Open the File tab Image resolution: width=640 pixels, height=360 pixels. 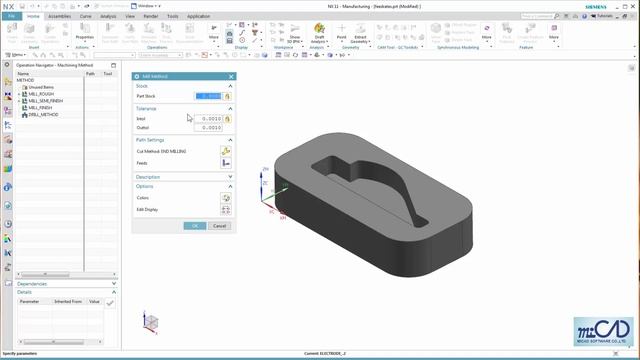point(12,16)
